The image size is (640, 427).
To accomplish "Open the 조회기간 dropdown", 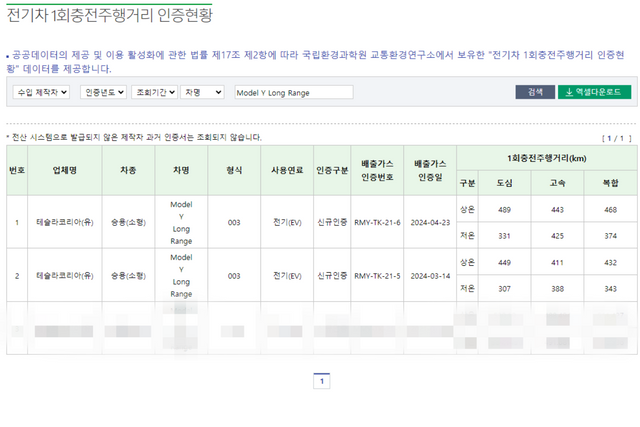I will pos(154,92).
